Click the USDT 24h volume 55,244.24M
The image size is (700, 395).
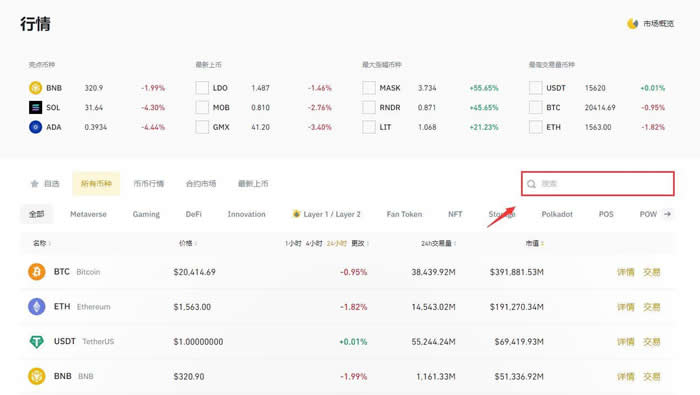tap(433, 341)
